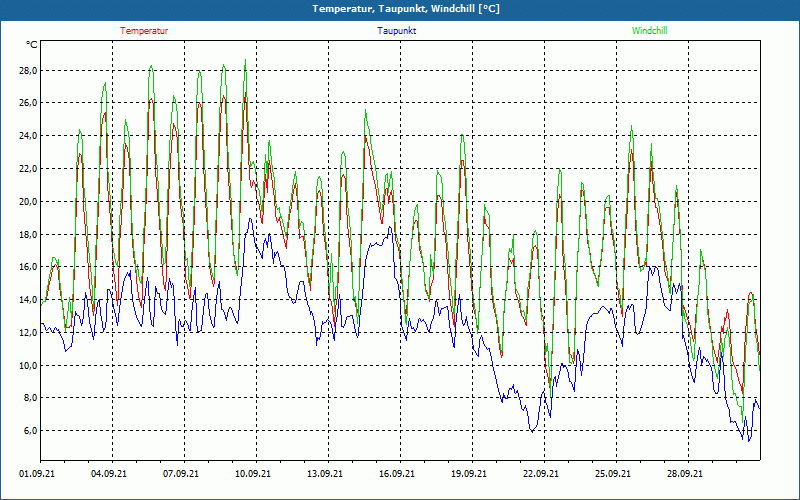Click the Temperatur legend label
The image size is (800, 500).
click(144, 31)
